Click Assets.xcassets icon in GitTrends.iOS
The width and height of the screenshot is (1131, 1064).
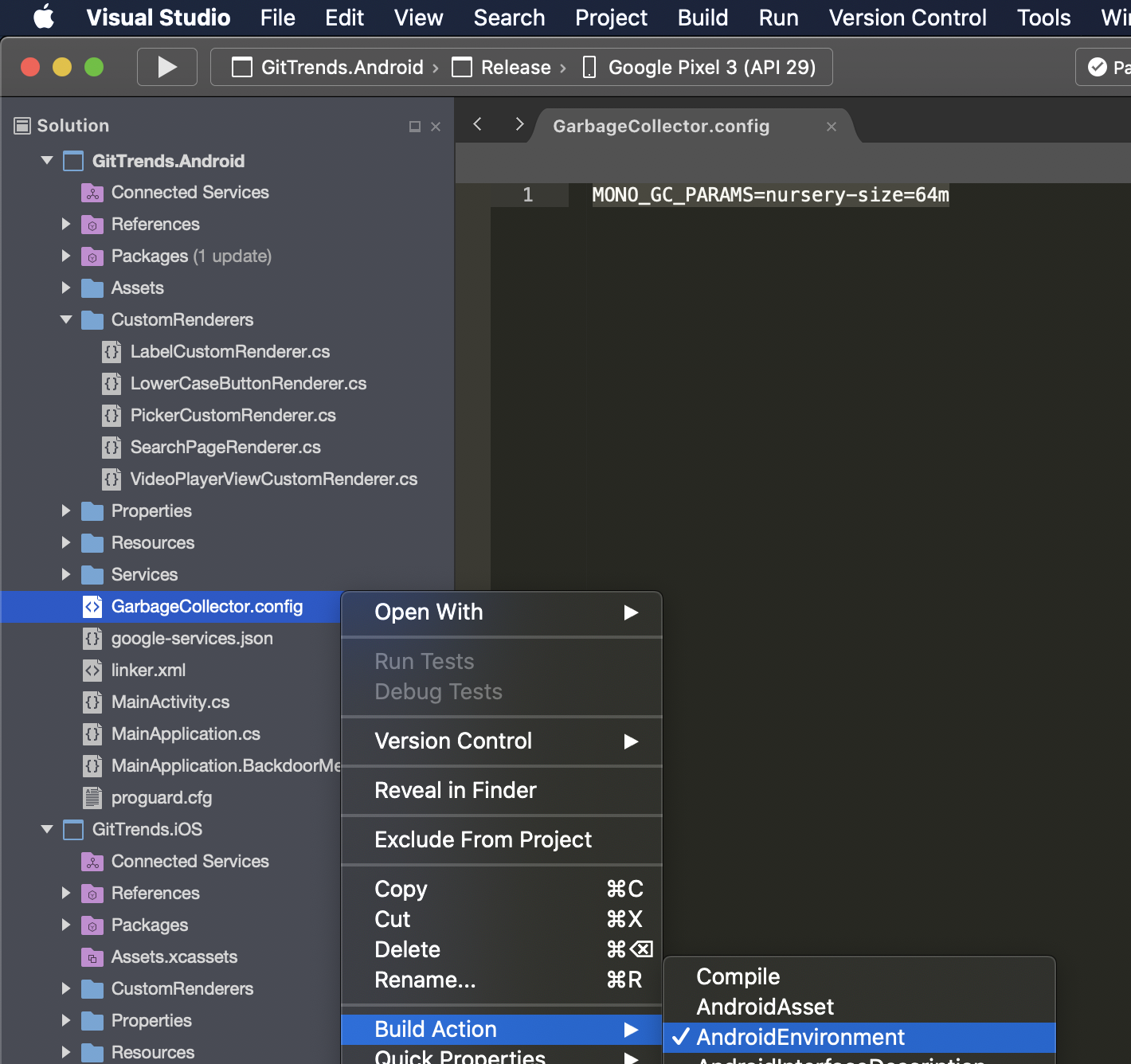point(92,957)
